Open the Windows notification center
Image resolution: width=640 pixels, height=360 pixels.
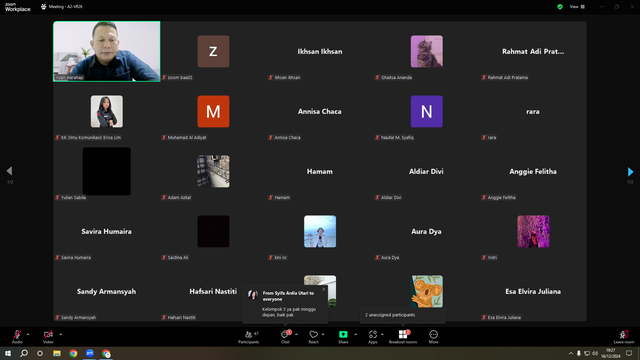pyautogui.click(x=629, y=353)
